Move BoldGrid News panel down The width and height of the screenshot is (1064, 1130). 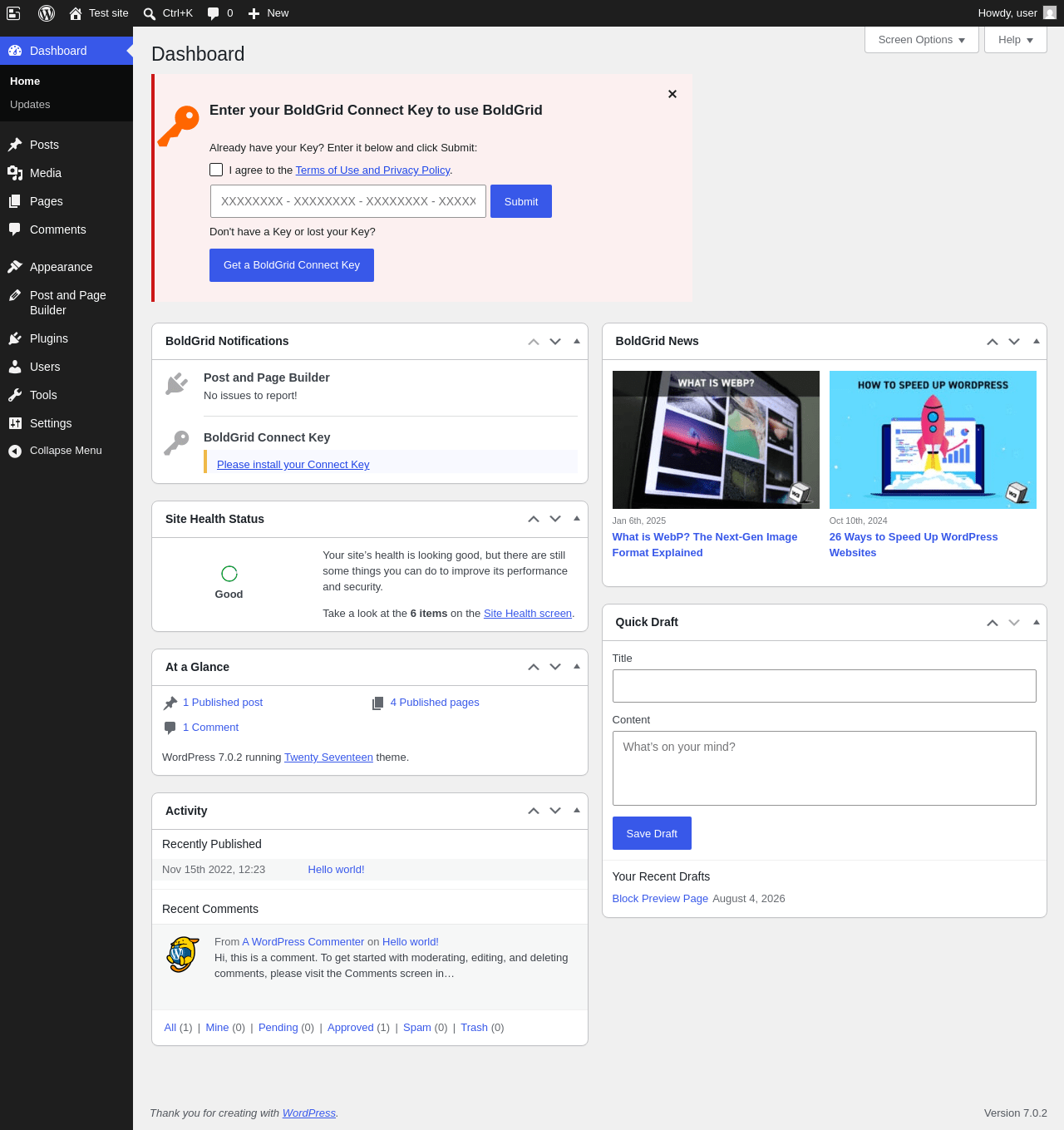(1014, 342)
